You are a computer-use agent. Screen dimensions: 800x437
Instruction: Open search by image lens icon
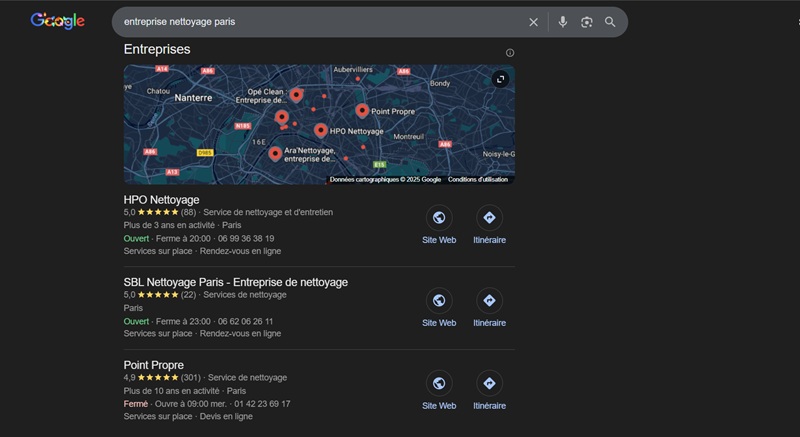point(586,22)
